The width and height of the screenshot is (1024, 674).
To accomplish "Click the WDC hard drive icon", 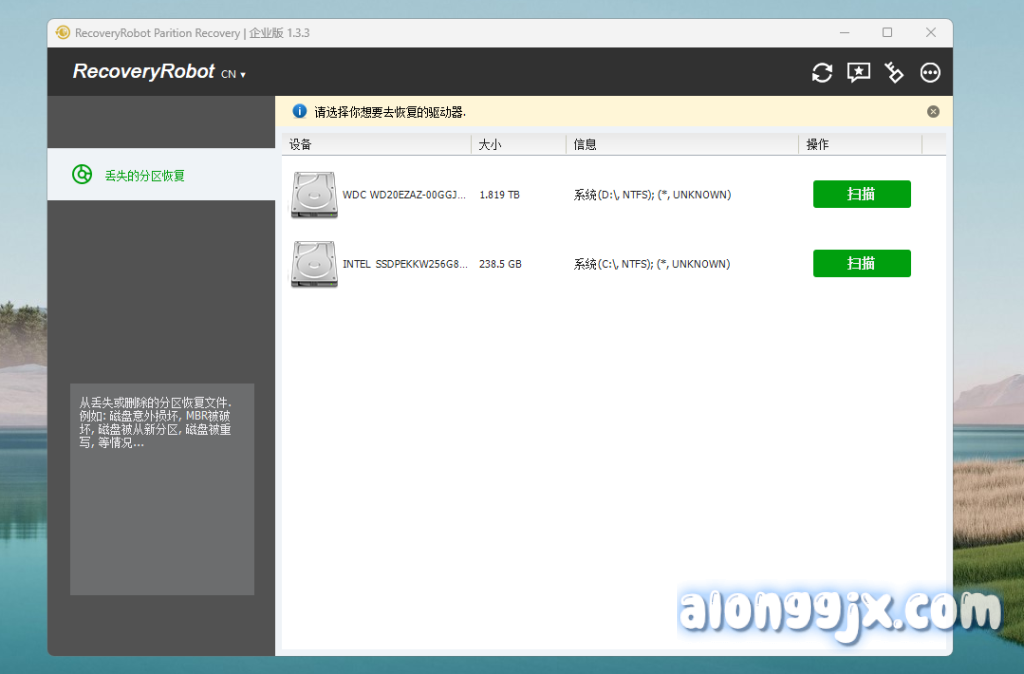I will tap(314, 195).
